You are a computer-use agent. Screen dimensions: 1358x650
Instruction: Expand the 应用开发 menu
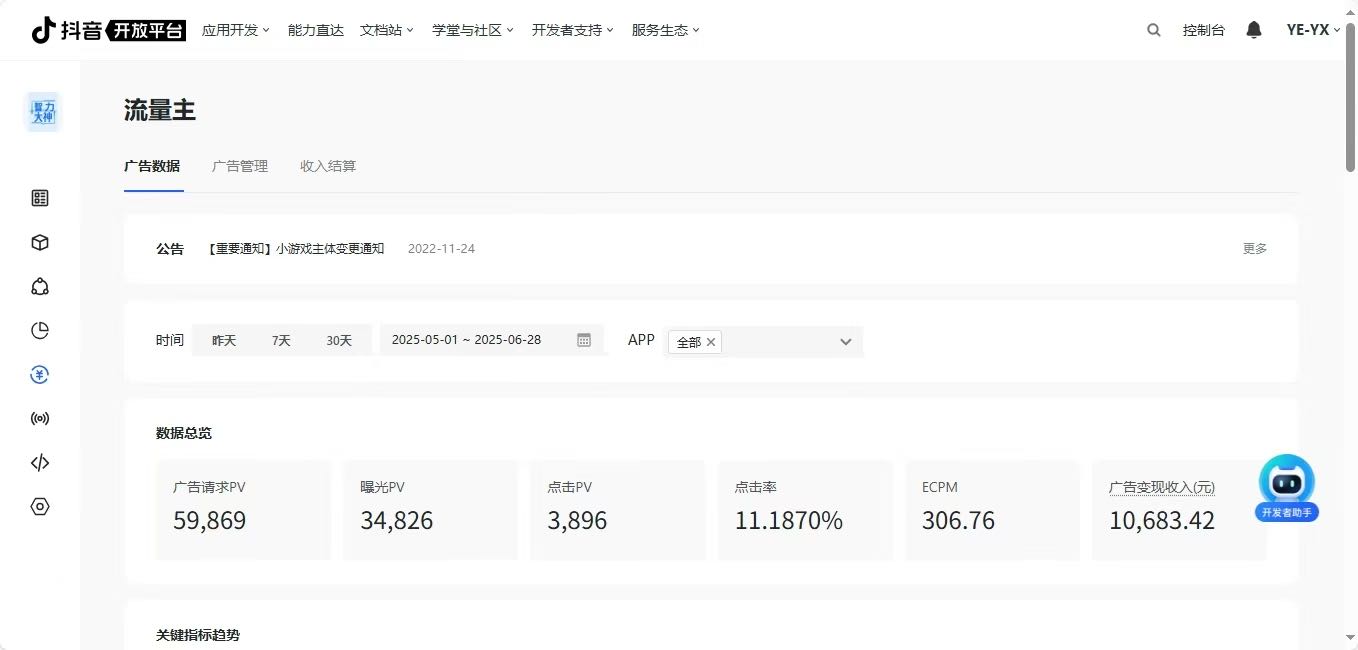236,30
